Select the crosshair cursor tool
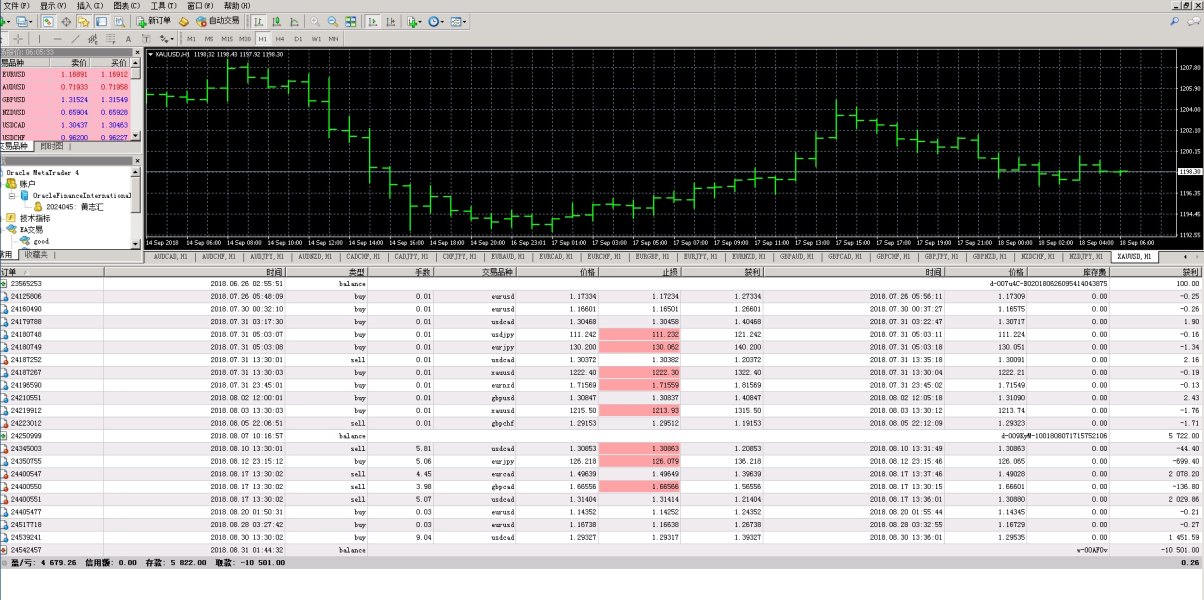 (x=19, y=38)
